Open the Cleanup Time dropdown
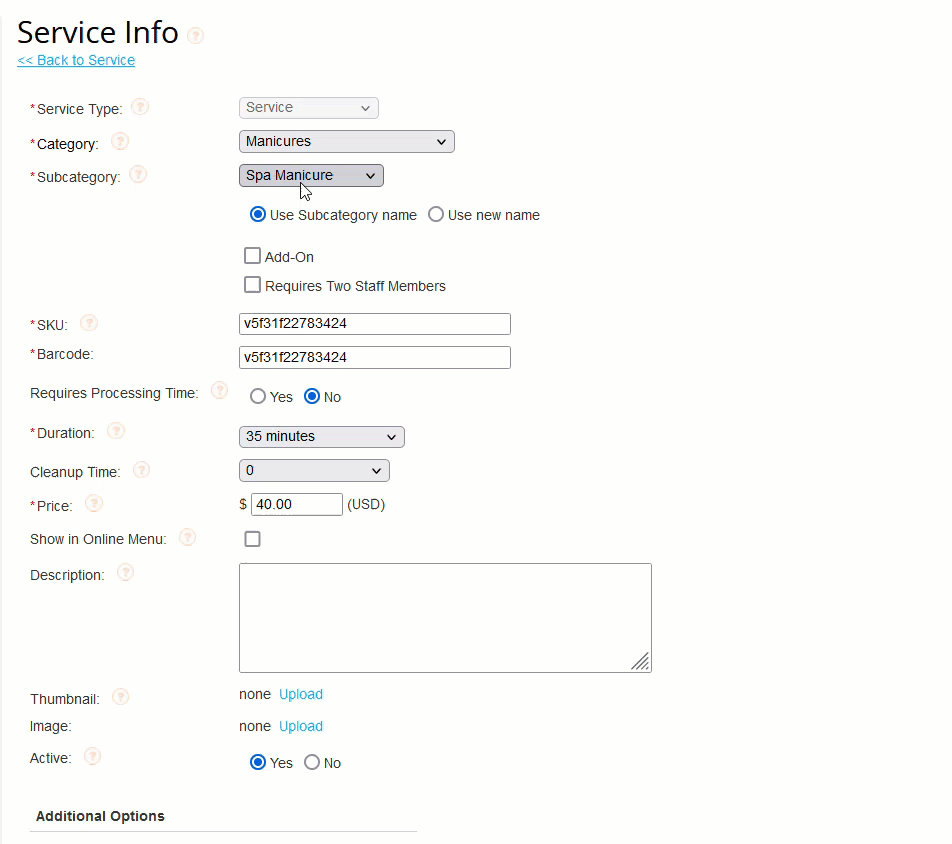This screenshot has width=952, height=844. pyautogui.click(x=314, y=470)
